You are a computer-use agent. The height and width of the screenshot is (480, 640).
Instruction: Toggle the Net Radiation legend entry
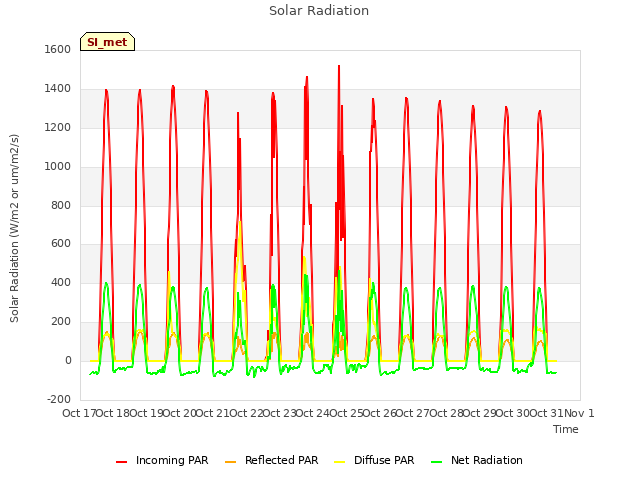pos(477,460)
